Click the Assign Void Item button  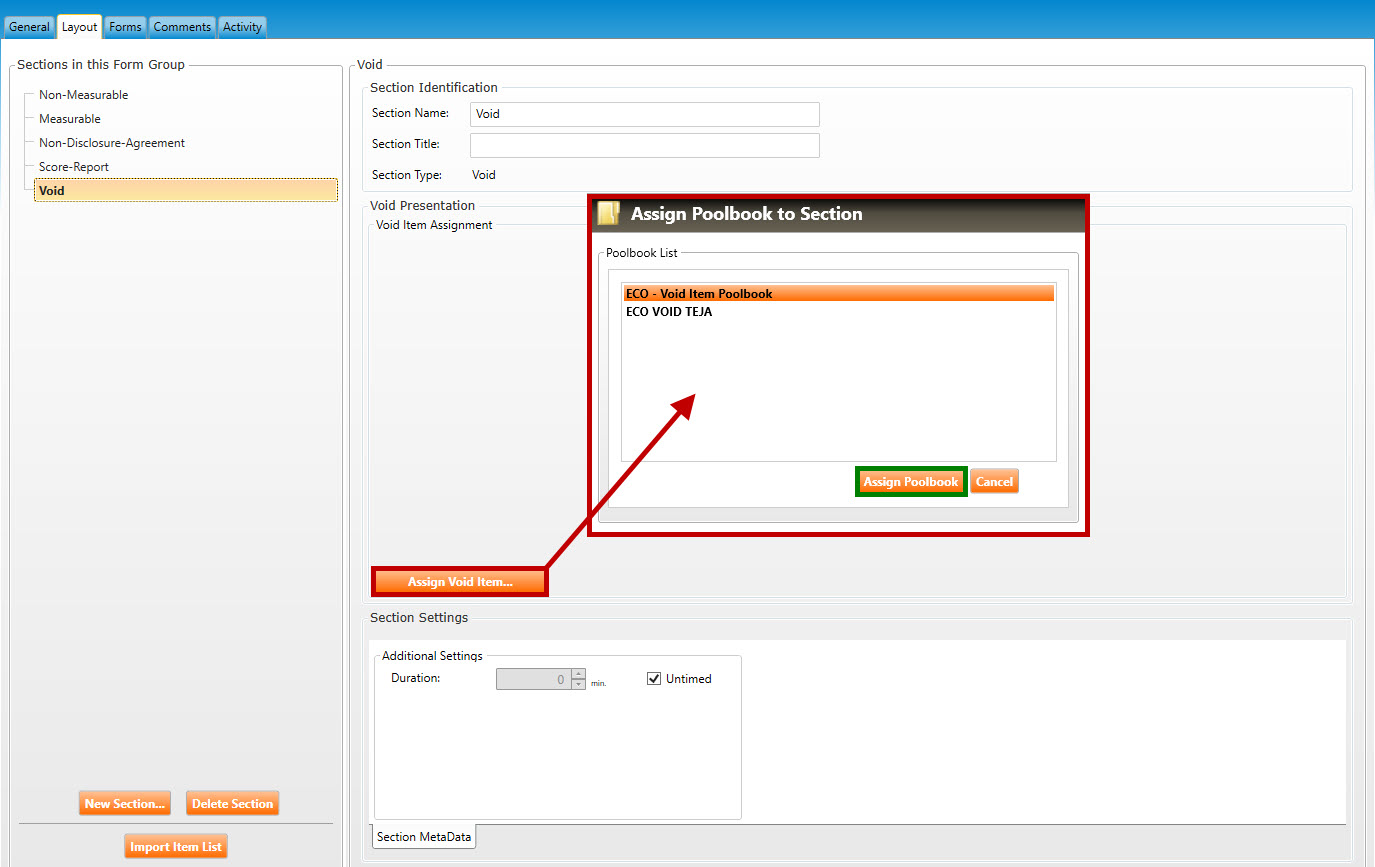coord(460,582)
